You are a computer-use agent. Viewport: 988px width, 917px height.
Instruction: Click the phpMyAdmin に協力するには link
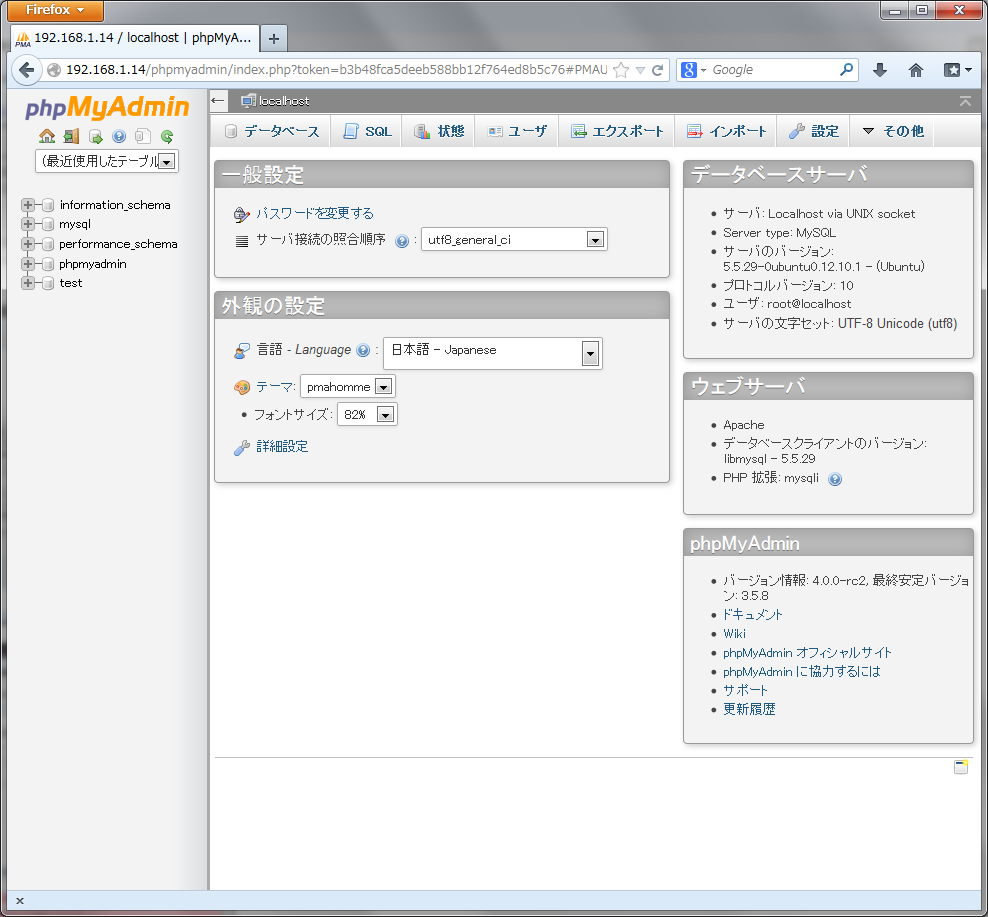click(x=801, y=672)
